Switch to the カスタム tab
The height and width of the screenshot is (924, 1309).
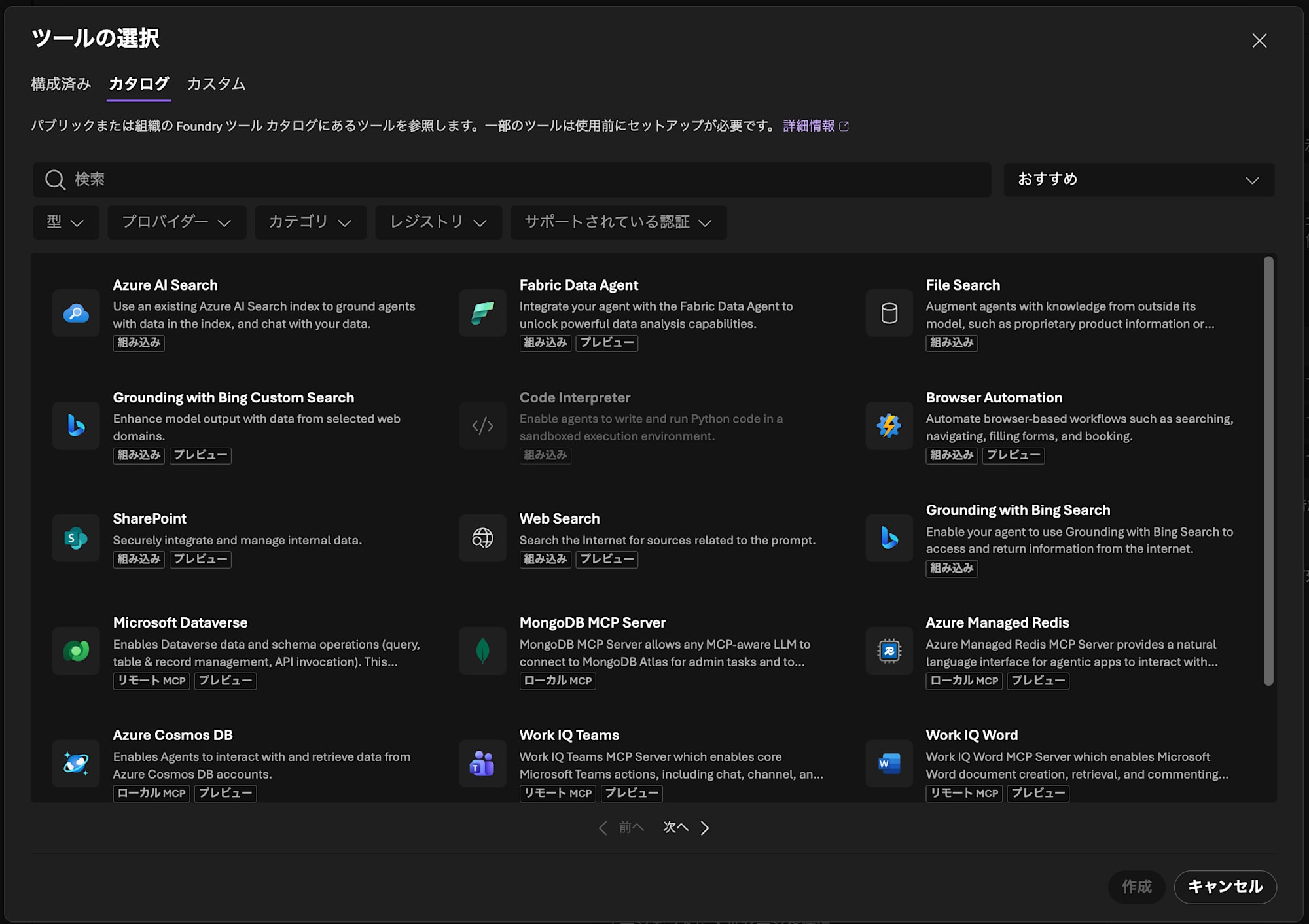tap(216, 84)
